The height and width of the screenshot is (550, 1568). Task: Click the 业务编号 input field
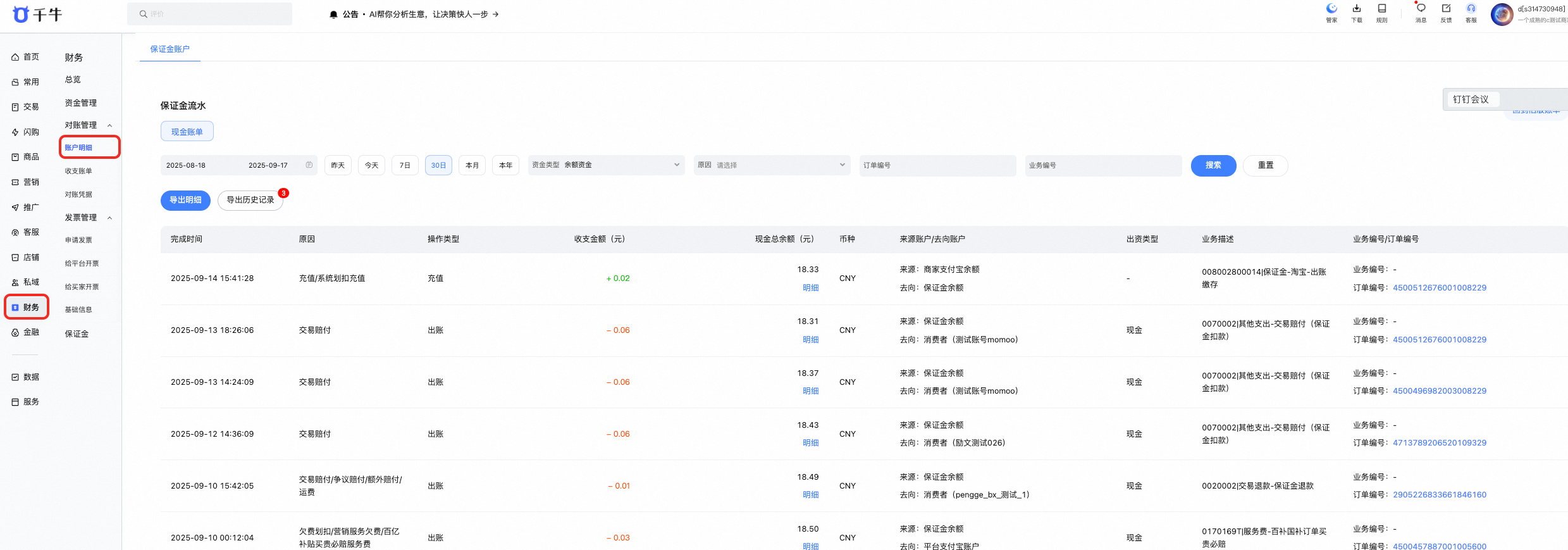pyautogui.click(x=1103, y=165)
